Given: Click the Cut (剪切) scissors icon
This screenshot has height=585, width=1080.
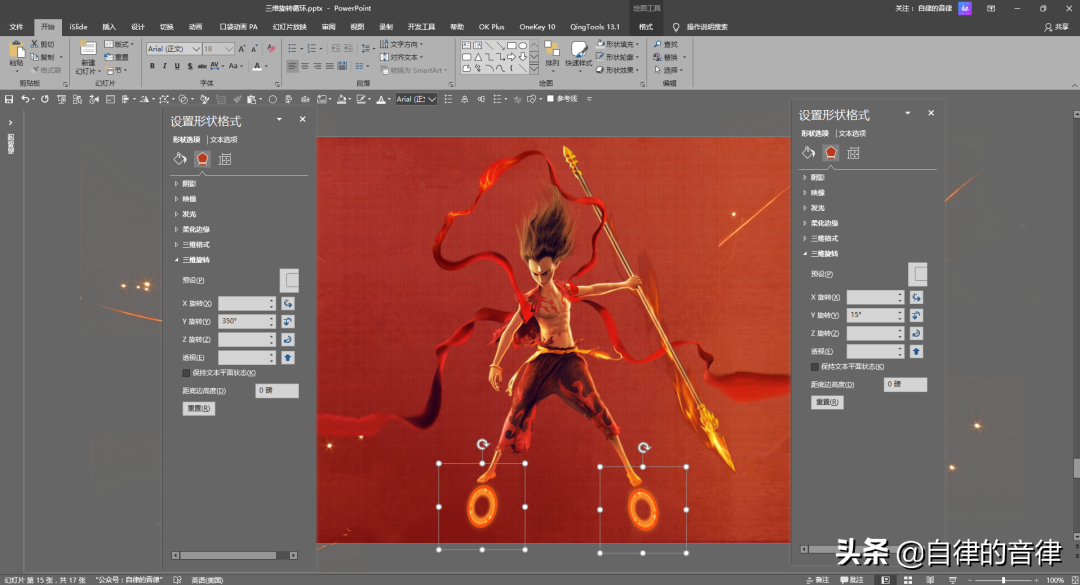Looking at the screenshot, I should (34, 44).
